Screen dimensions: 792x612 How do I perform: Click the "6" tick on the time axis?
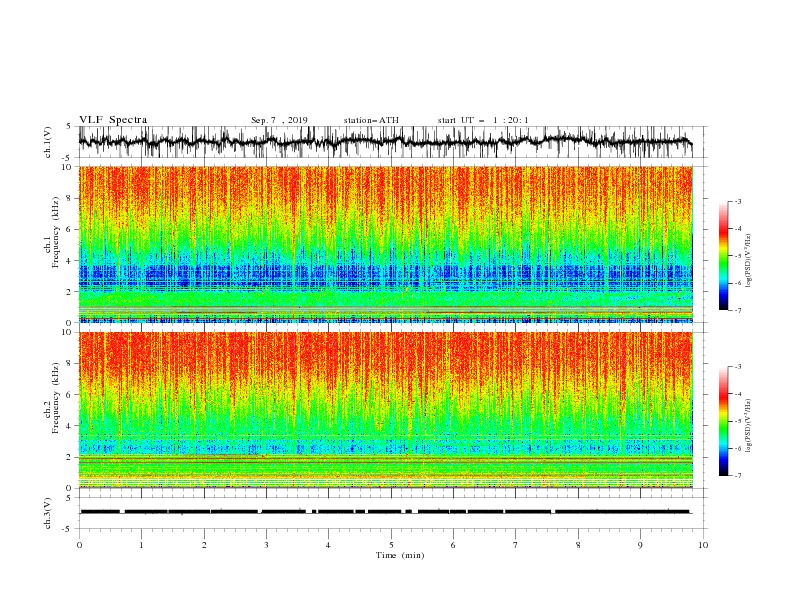(453, 545)
